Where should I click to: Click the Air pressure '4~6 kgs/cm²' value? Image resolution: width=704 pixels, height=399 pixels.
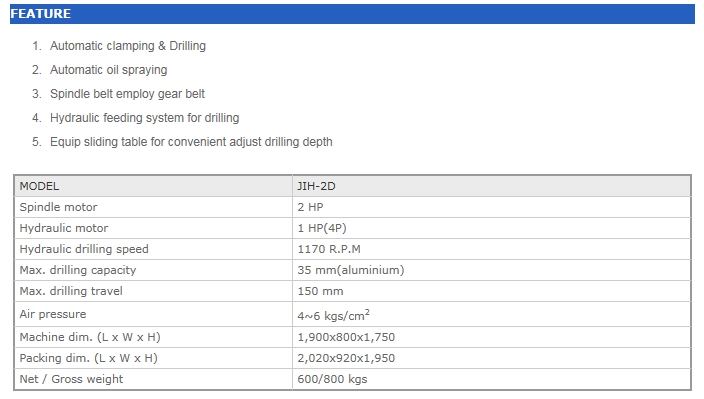tap(334, 315)
